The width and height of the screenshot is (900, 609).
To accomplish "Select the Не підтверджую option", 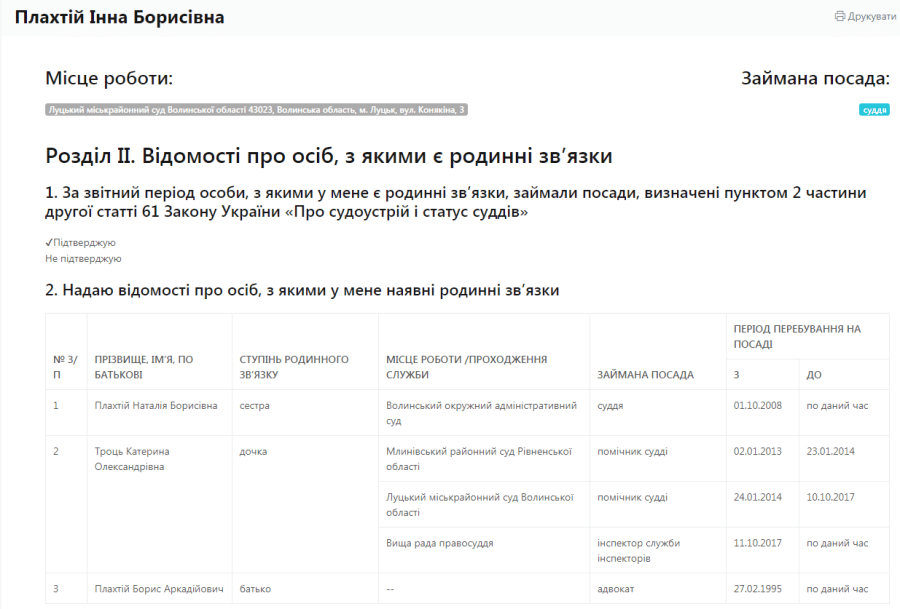I will coord(83,258).
